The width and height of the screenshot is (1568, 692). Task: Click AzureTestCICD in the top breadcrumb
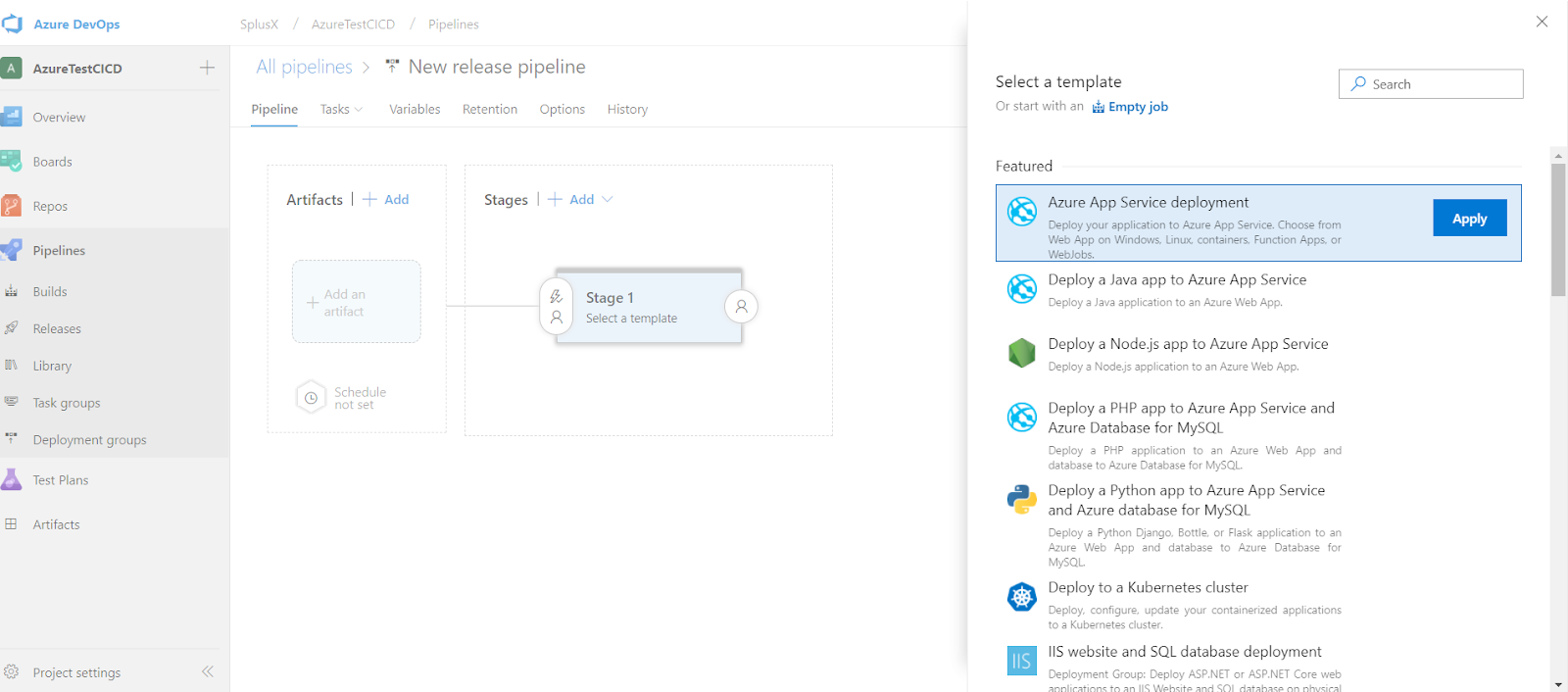point(353,24)
